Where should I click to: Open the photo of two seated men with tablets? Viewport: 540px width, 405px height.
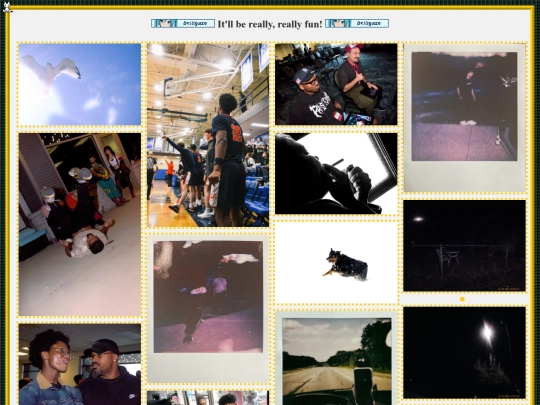coord(336,84)
